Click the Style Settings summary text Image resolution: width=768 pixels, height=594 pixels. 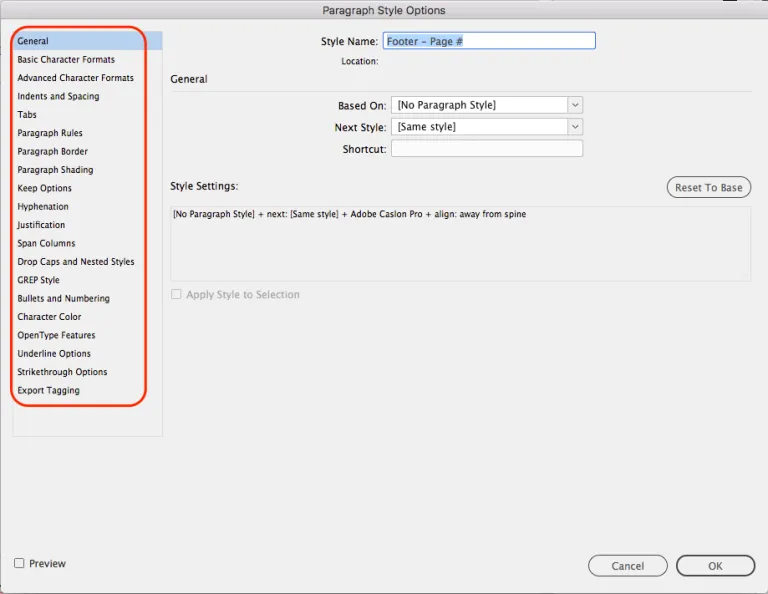click(x=349, y=214)
